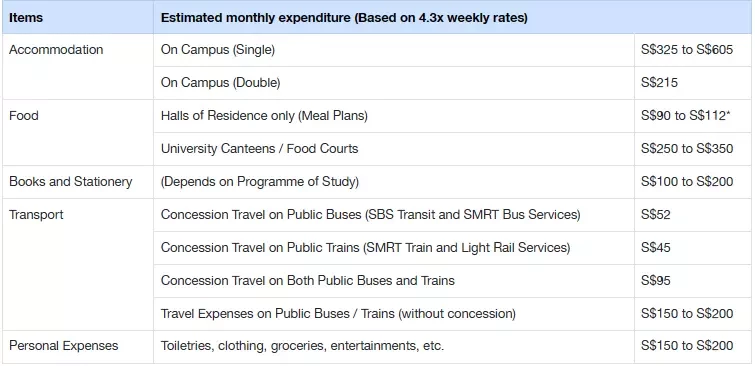Click the Books and Stationery label
This screenshot has width=755, height=366.
pos(70,182)
